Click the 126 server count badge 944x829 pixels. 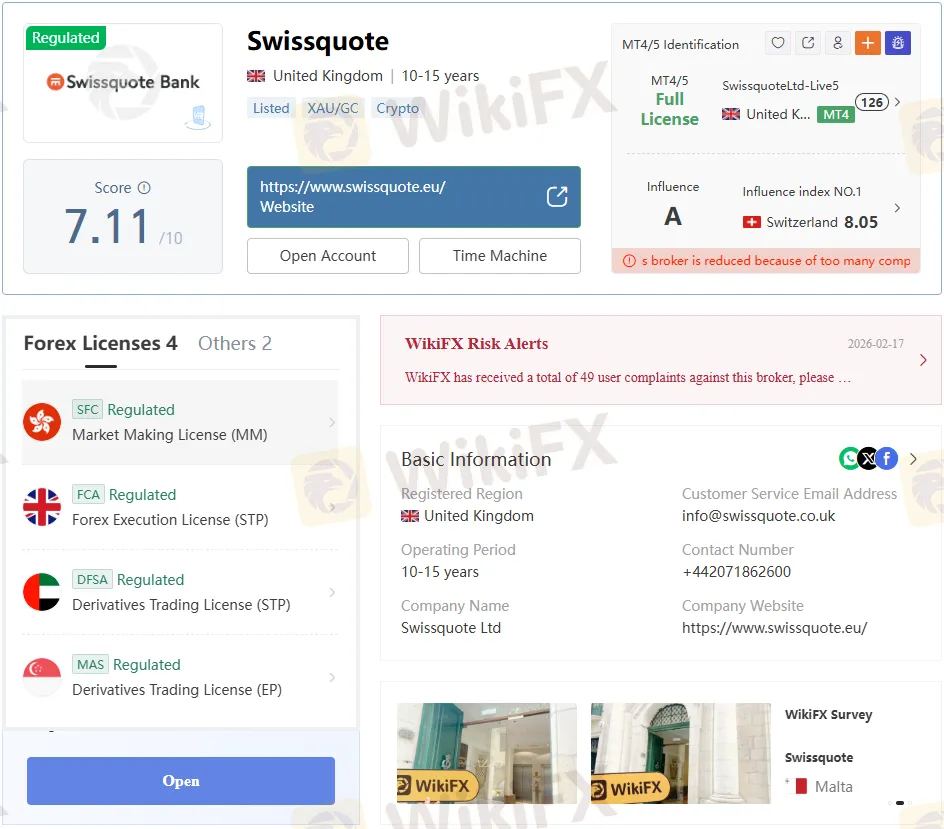pyautogui.click(x=871, y=102)
